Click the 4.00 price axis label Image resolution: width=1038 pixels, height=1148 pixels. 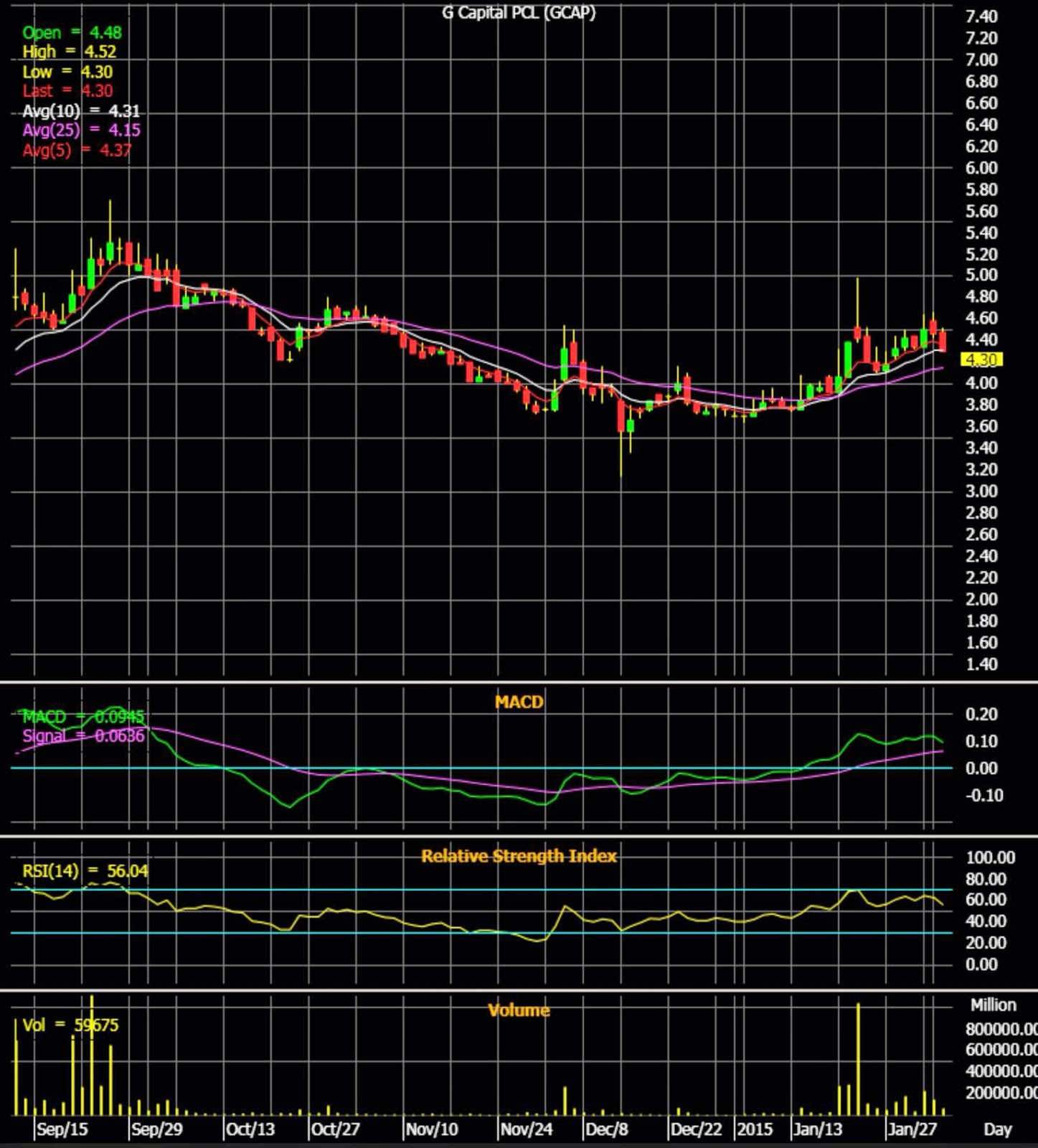(982, 382)
